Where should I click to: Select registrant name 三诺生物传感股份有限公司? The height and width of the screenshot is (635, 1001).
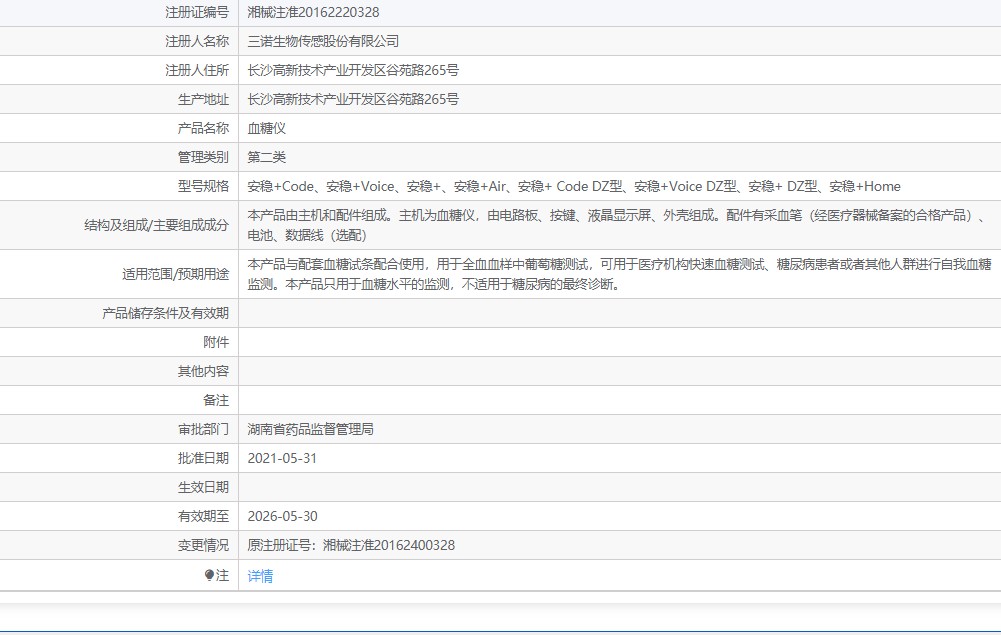323,41
